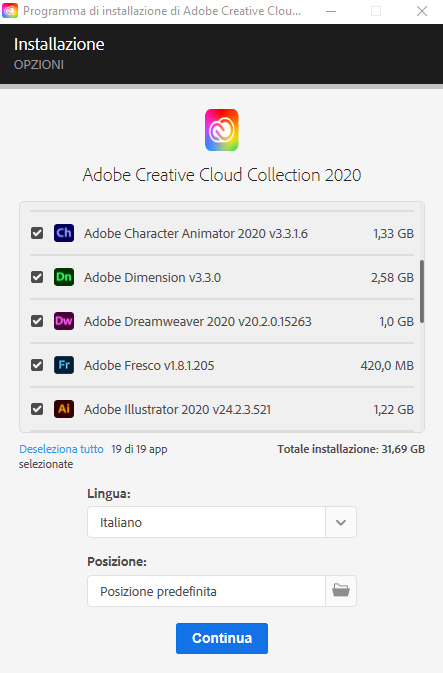The height and width of the screenshot is (673, 443).
Task: Click the Dreamweaver Dw icon
Action: coord(64,321)
